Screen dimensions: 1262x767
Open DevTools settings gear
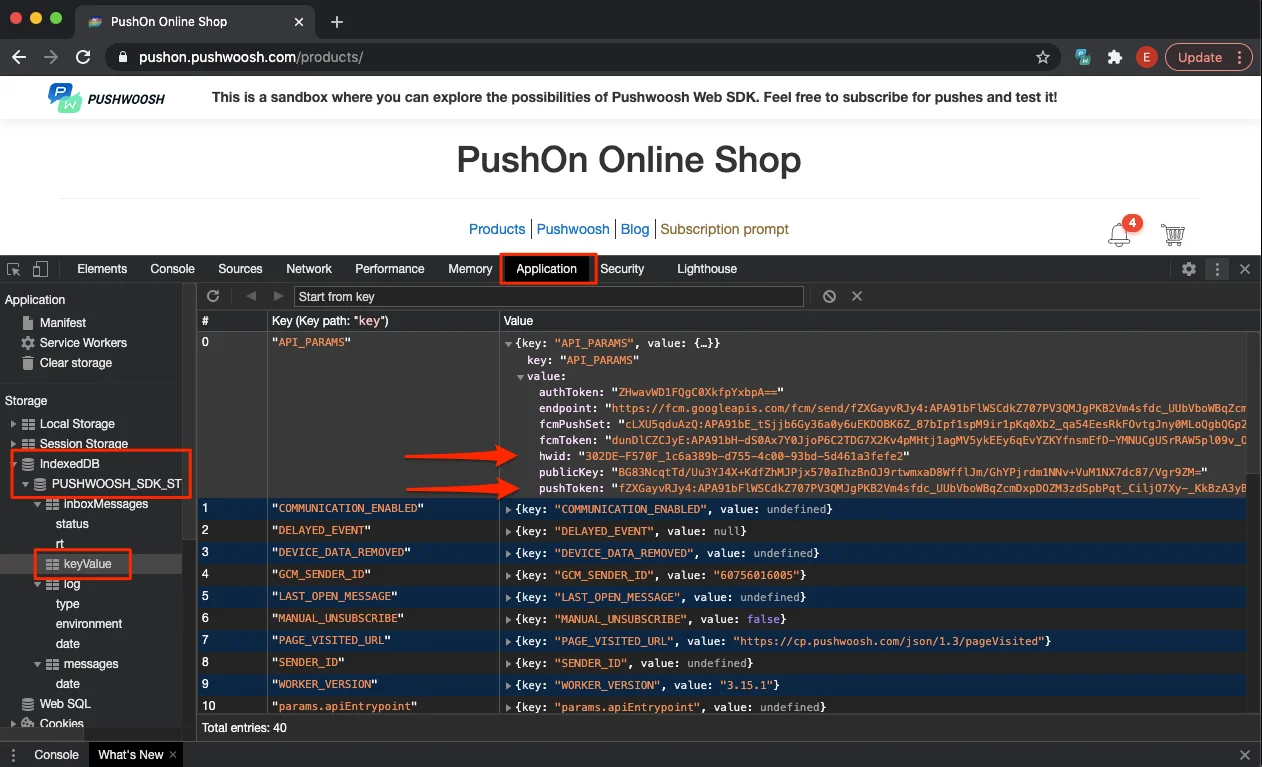(x=1189, y=268)
